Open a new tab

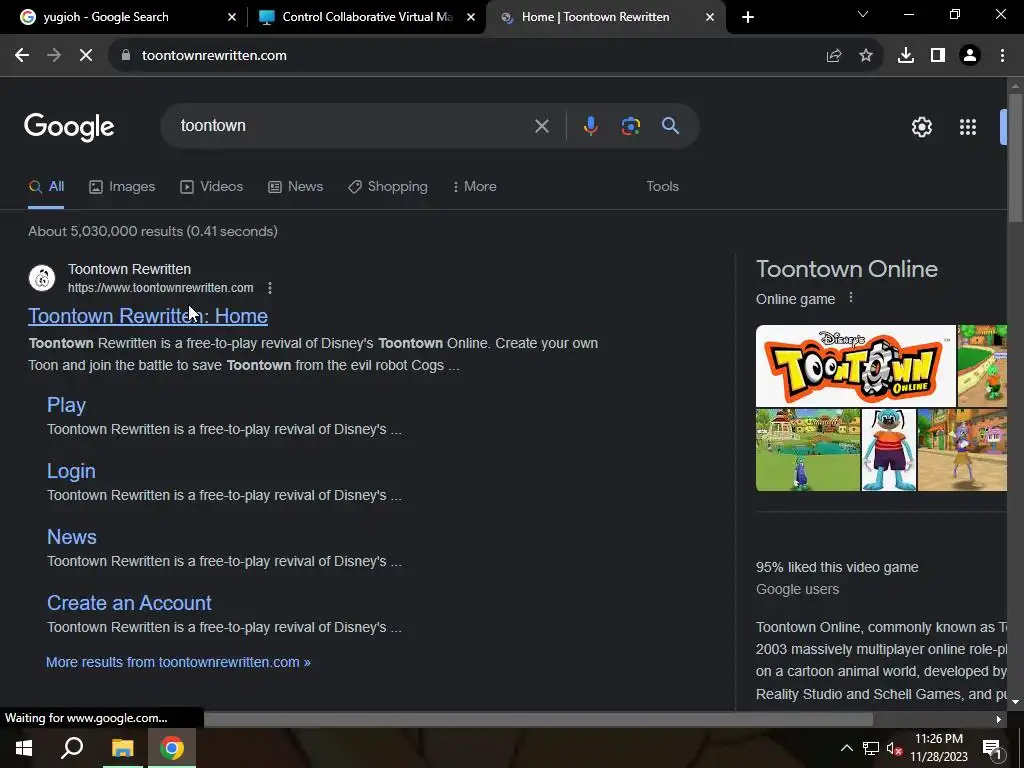(x=748, y=17)
